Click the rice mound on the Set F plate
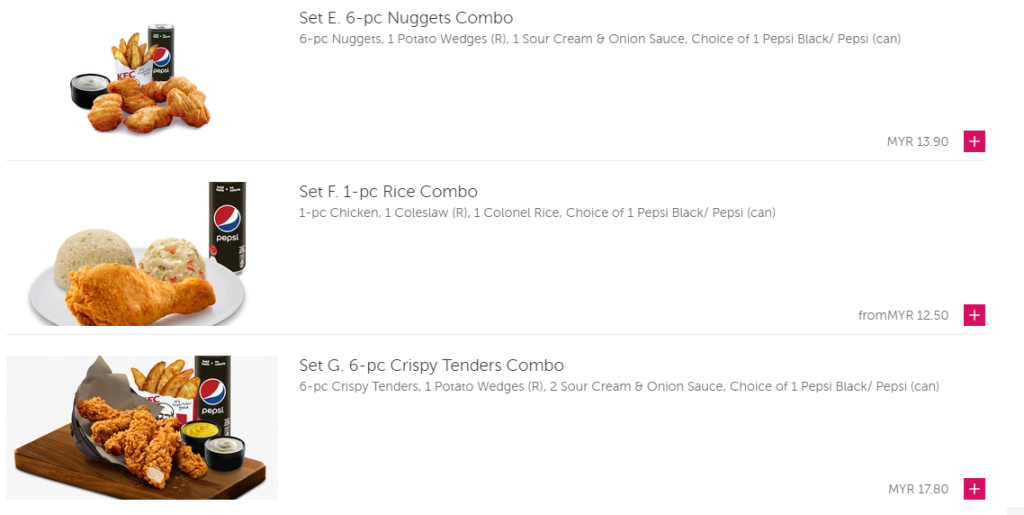Viewport: 1024px width, 515px height. [88, 258]
